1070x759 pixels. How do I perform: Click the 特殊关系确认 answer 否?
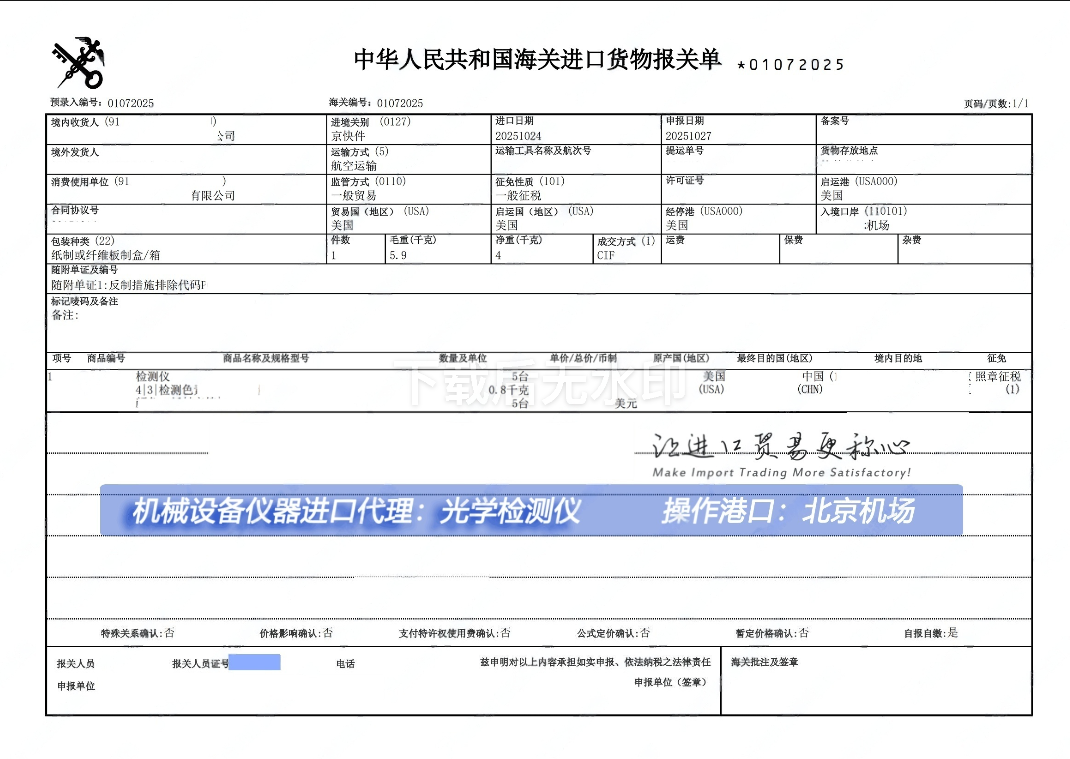point(169,633)
